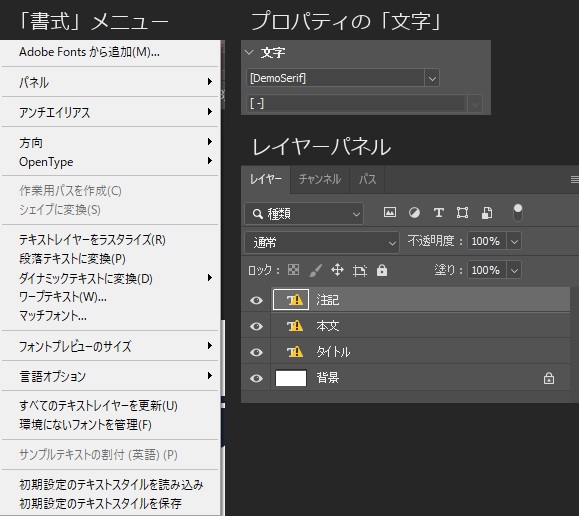Filter layers by adjustment layer icon
The image size is (579, 516).
click(x=414, y=212)
